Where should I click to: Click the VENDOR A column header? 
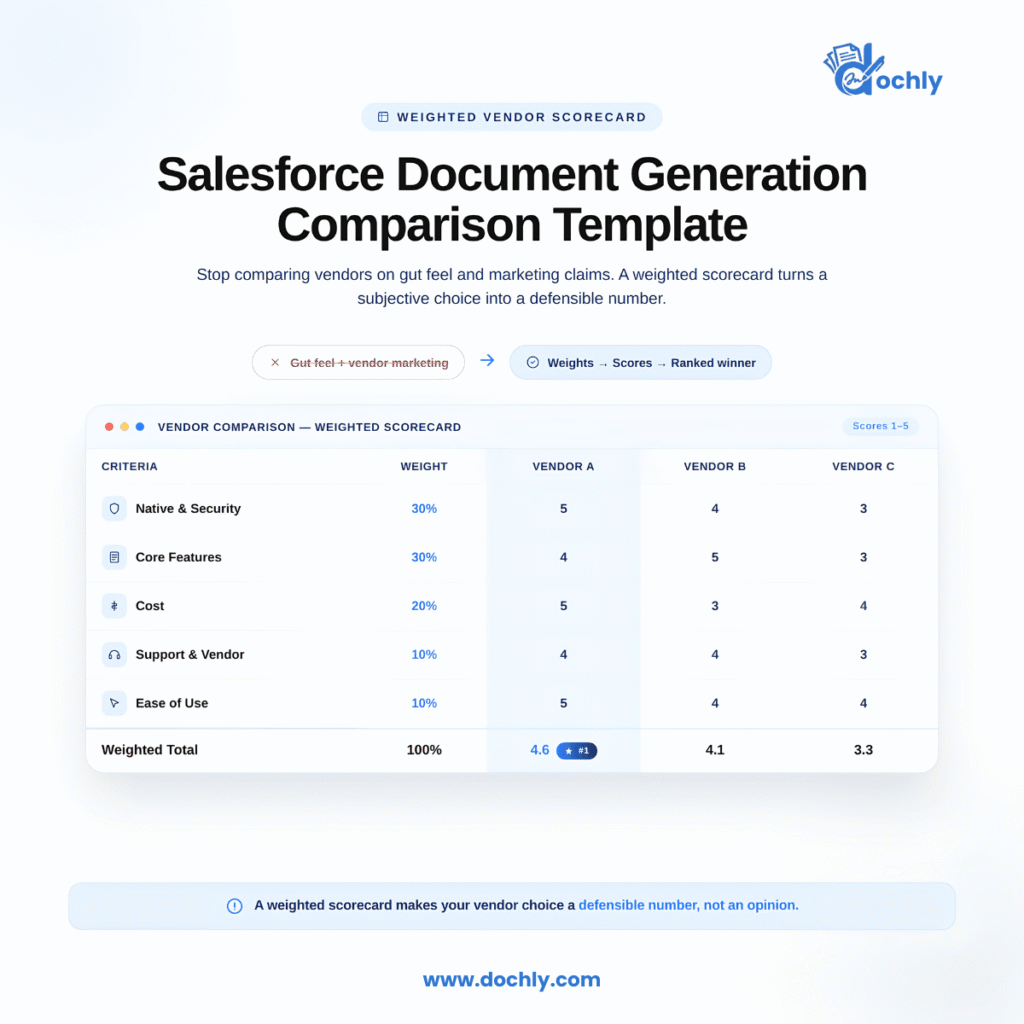pos(563,466)
